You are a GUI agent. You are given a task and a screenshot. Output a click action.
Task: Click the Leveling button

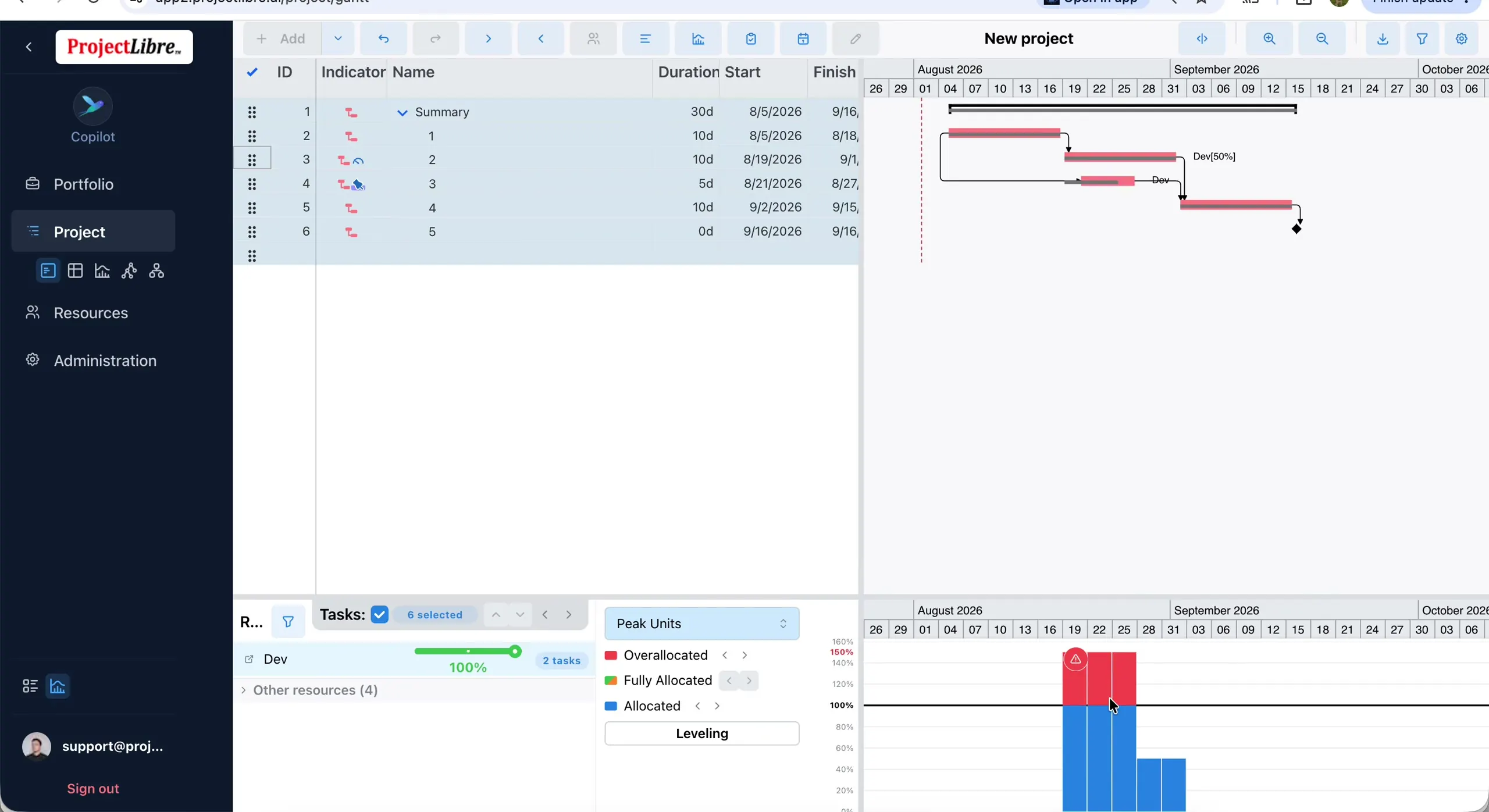tap(702, 733)
